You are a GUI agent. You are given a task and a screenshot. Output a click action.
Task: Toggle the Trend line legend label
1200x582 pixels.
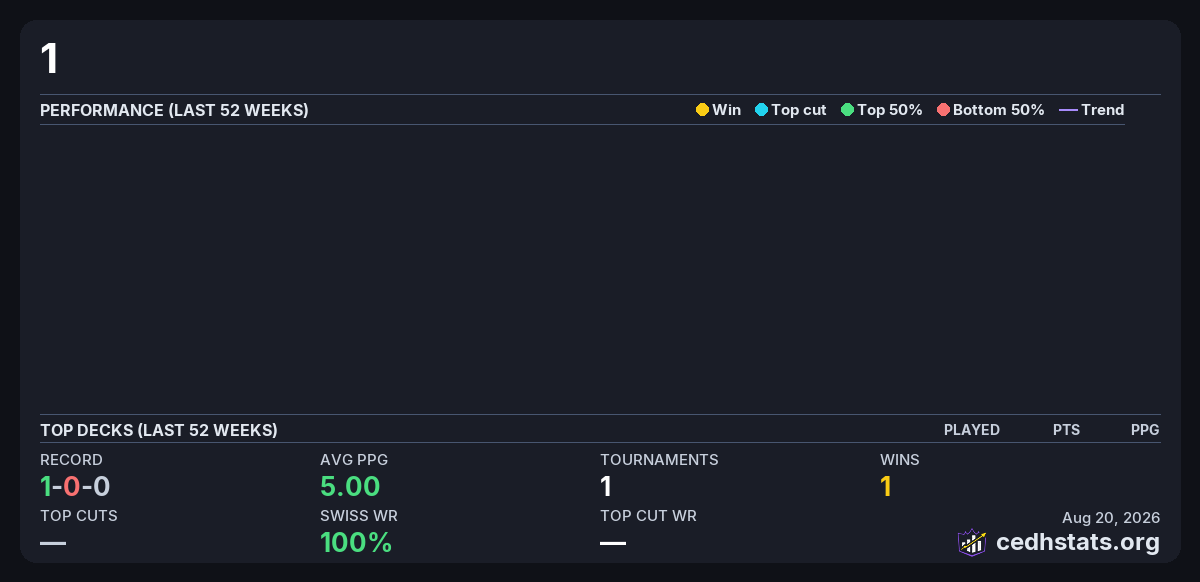click(x=1103, y=110)
